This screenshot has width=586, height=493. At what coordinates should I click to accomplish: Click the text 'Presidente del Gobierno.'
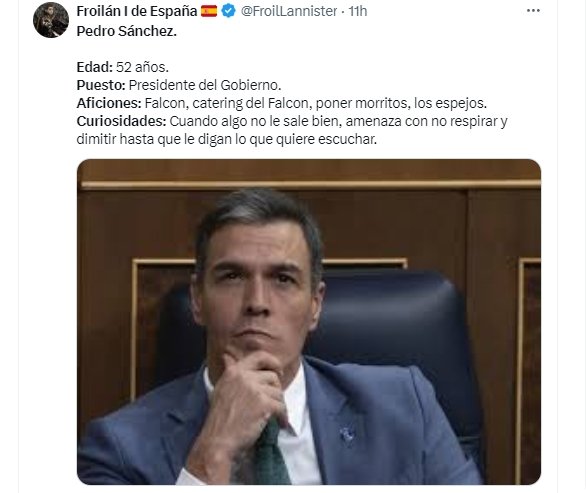[x=205, y=85]
